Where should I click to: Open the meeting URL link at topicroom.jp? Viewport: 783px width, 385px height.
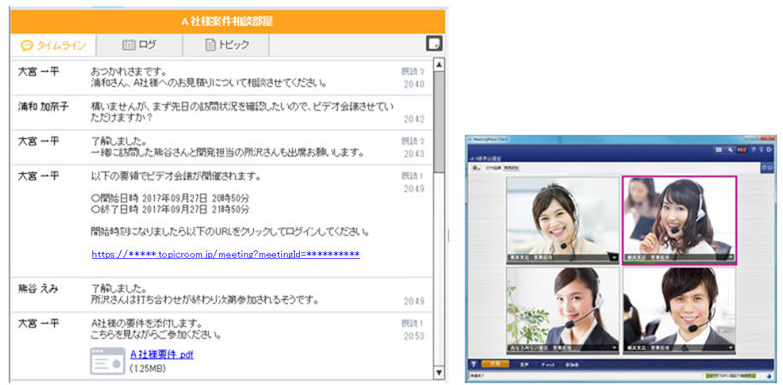[x=225, y=254]
